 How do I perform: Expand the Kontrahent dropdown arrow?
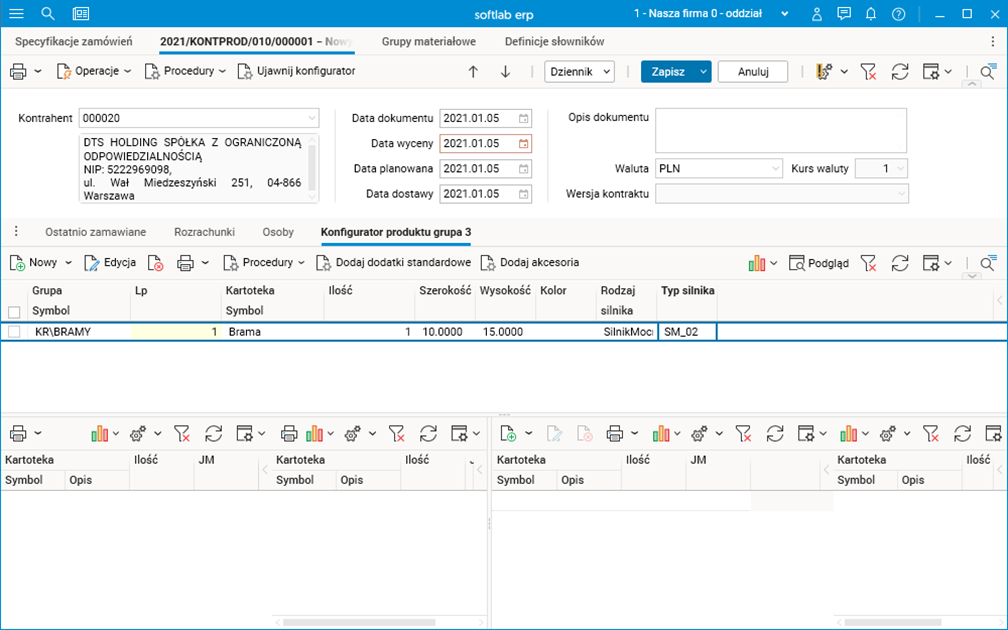312,118
